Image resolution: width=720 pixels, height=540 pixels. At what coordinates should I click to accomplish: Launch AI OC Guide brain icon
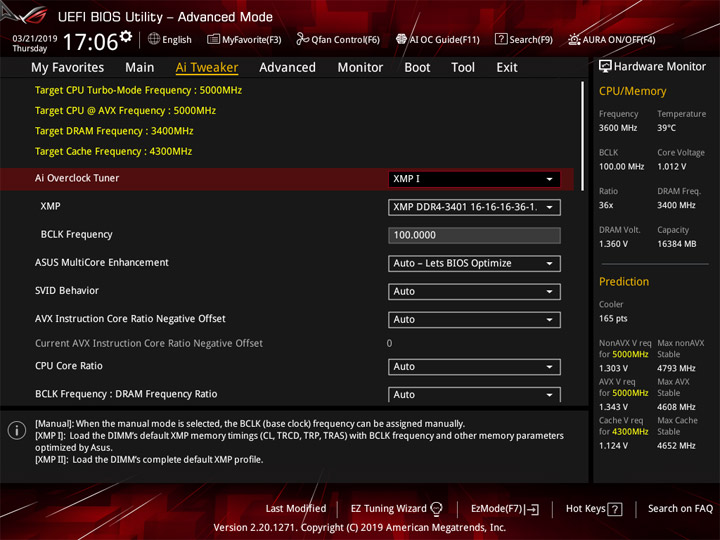(x=401, y=39)
